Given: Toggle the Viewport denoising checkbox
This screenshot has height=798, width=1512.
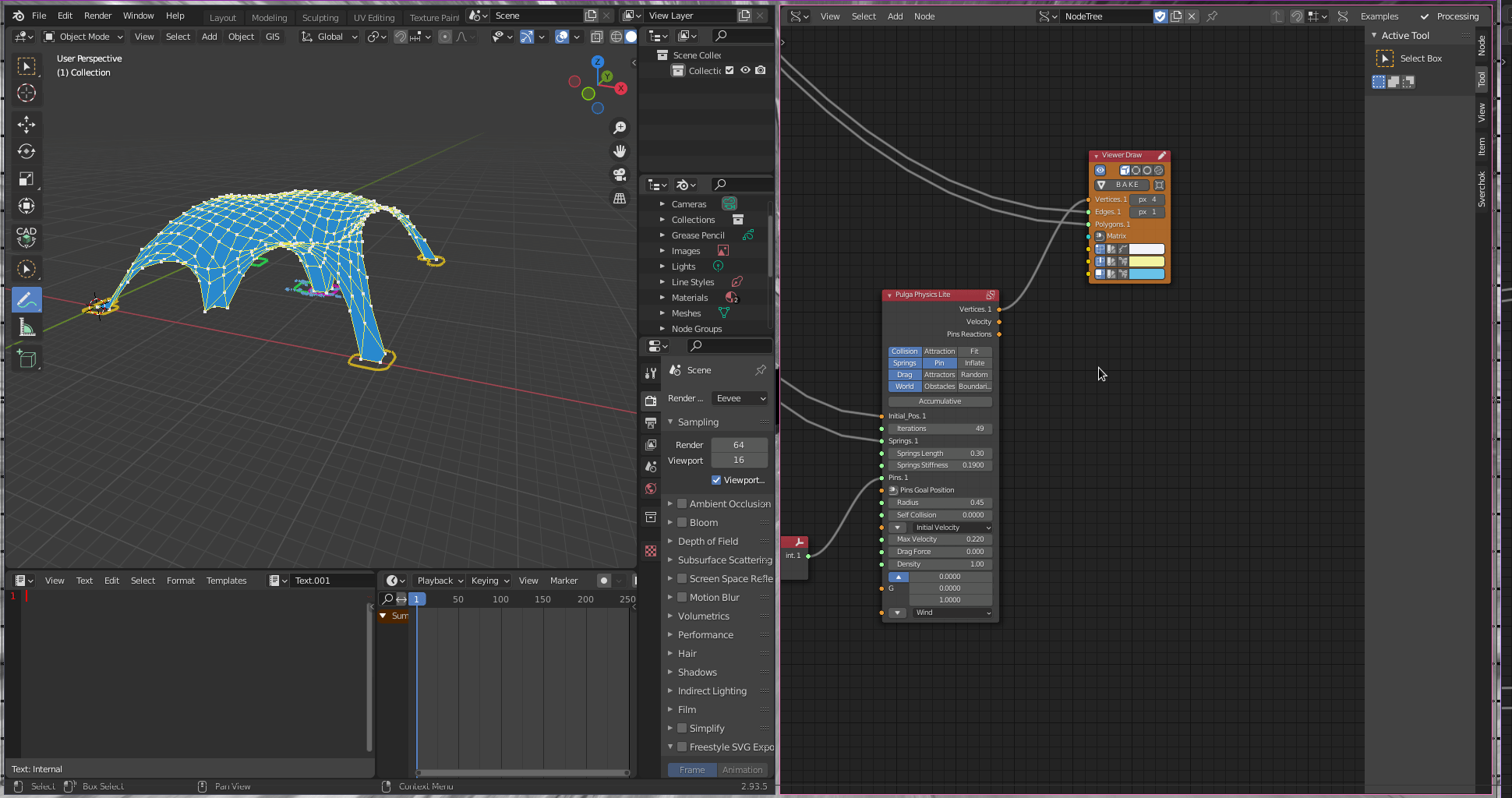Looking at the screenshot, I should tap(716, 480).
